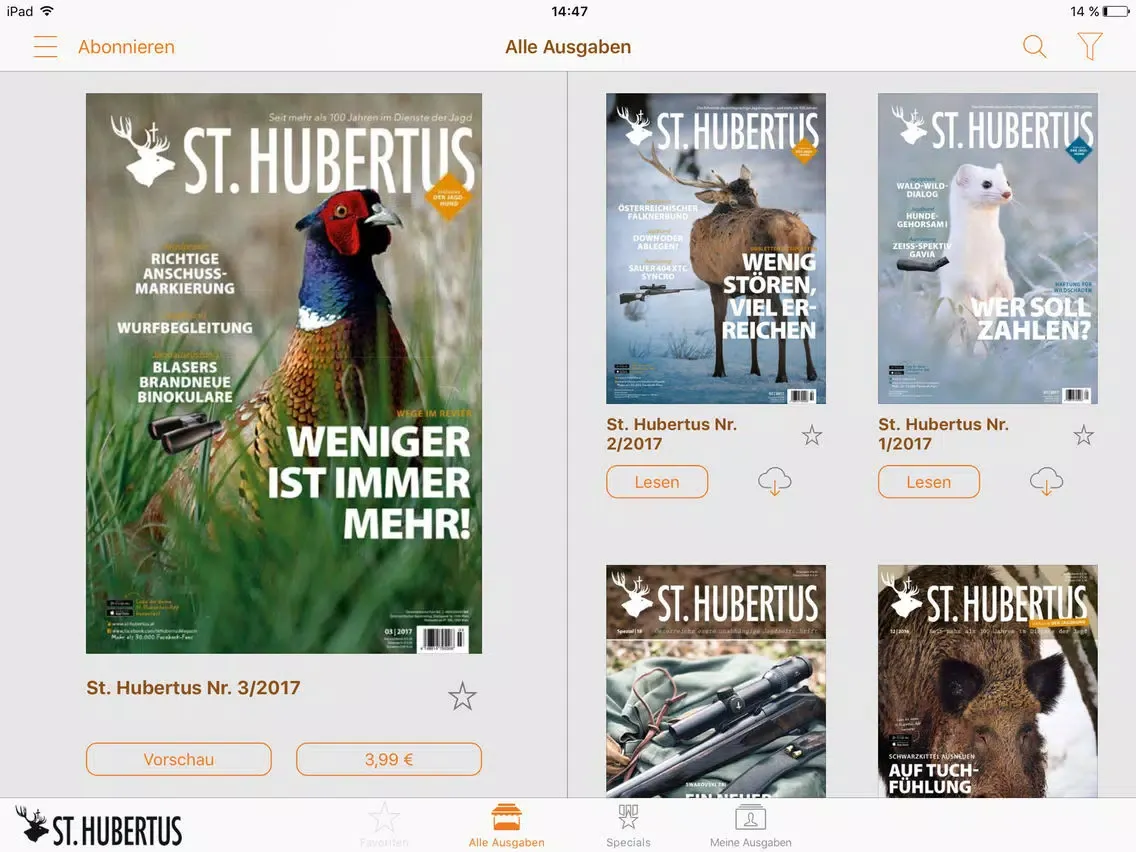
Task: Switch to the Specials tab
Action: pyautogui.click(x=628, y=824)
